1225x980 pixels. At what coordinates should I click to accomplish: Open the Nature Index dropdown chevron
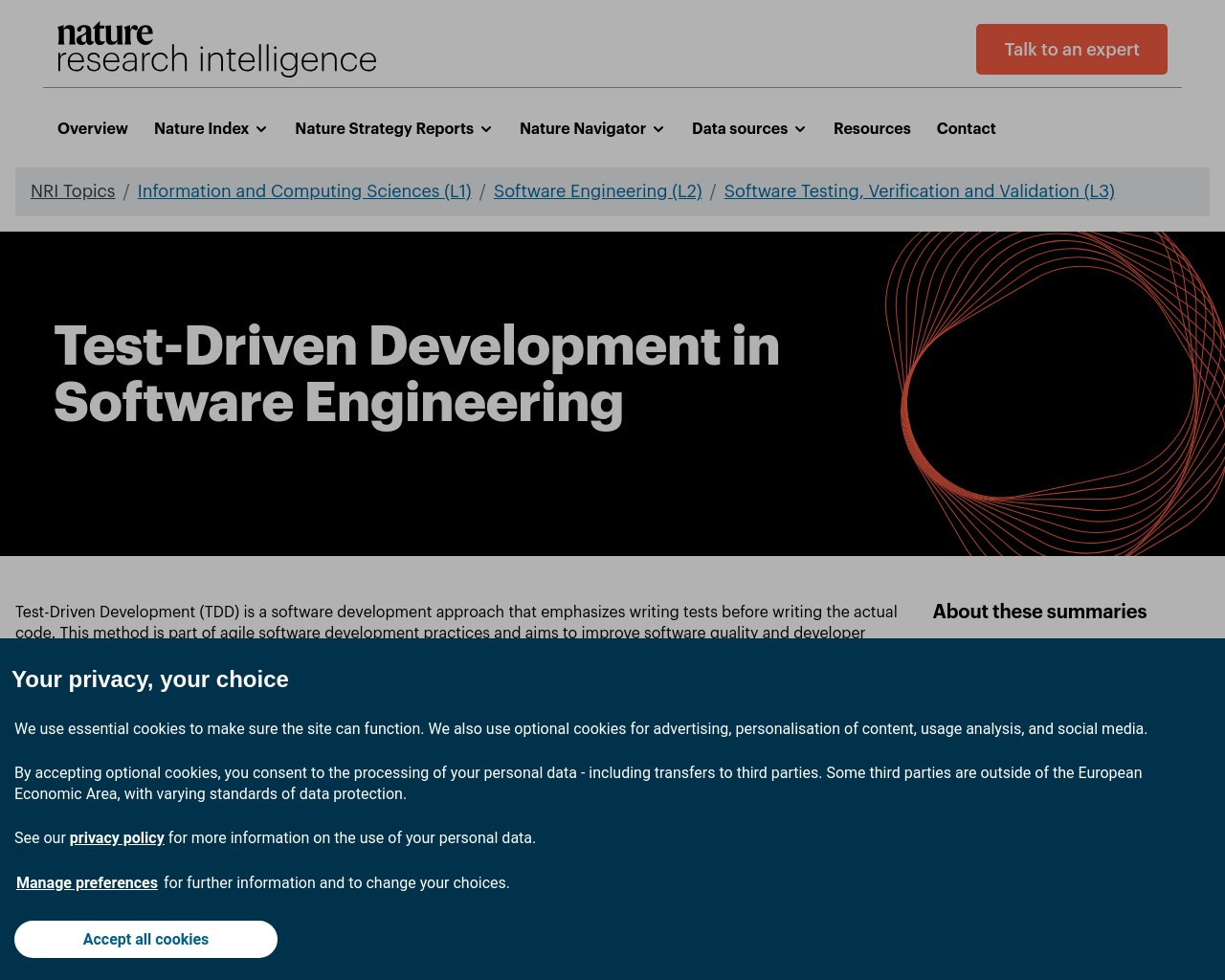(262, 128)
